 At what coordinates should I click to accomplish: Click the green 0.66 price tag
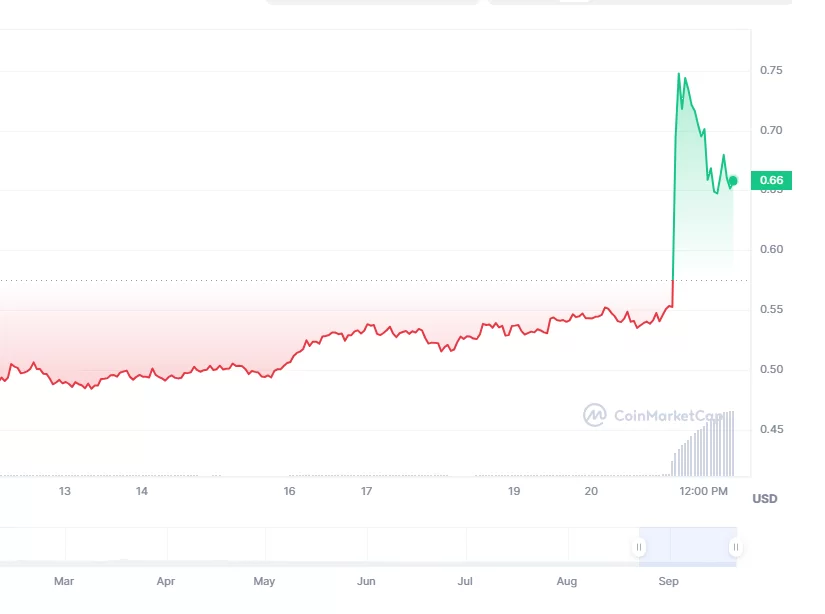point(771,181)
